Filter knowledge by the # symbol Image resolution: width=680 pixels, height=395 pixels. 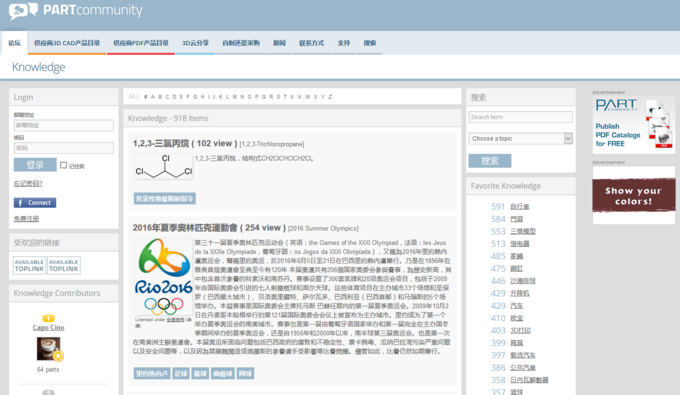pyautogui.click(x=146, y=97)
